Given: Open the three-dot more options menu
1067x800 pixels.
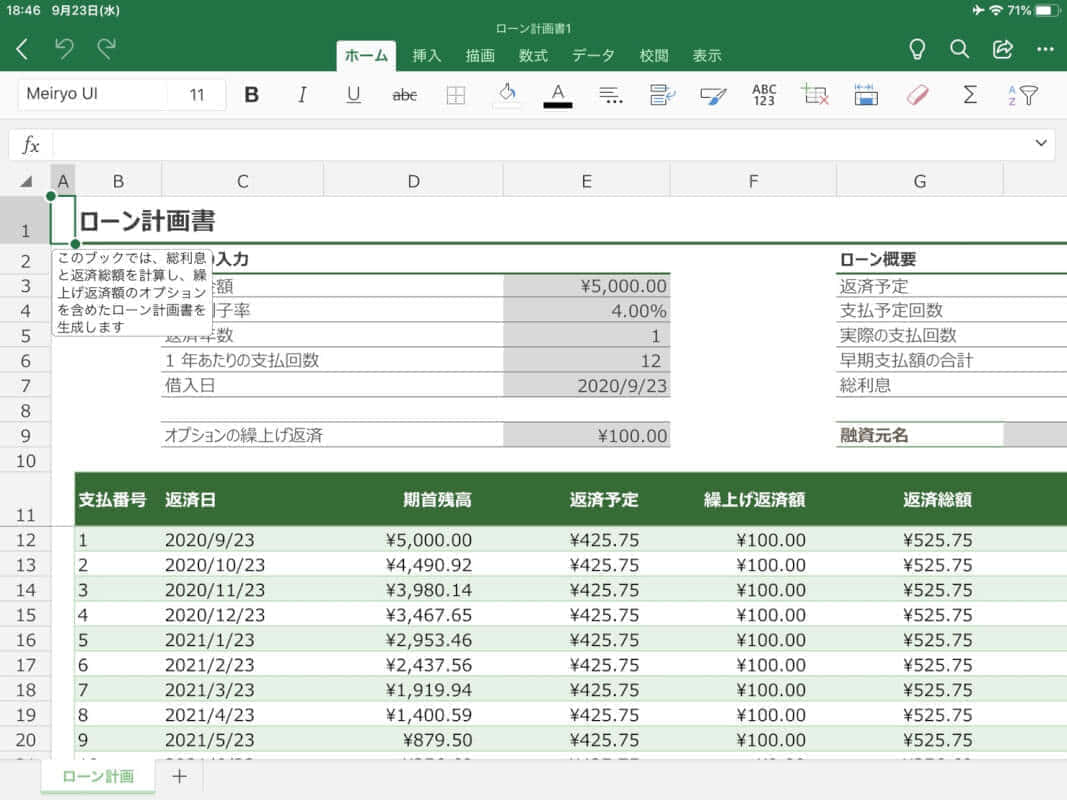Looking at the screenshot, I should 1045,49.
